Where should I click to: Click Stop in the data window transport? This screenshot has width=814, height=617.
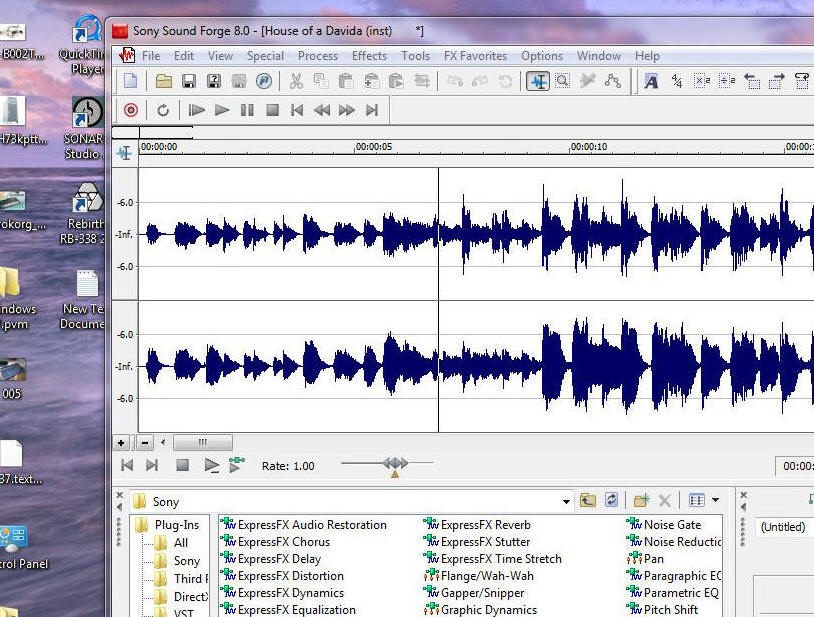182,465
